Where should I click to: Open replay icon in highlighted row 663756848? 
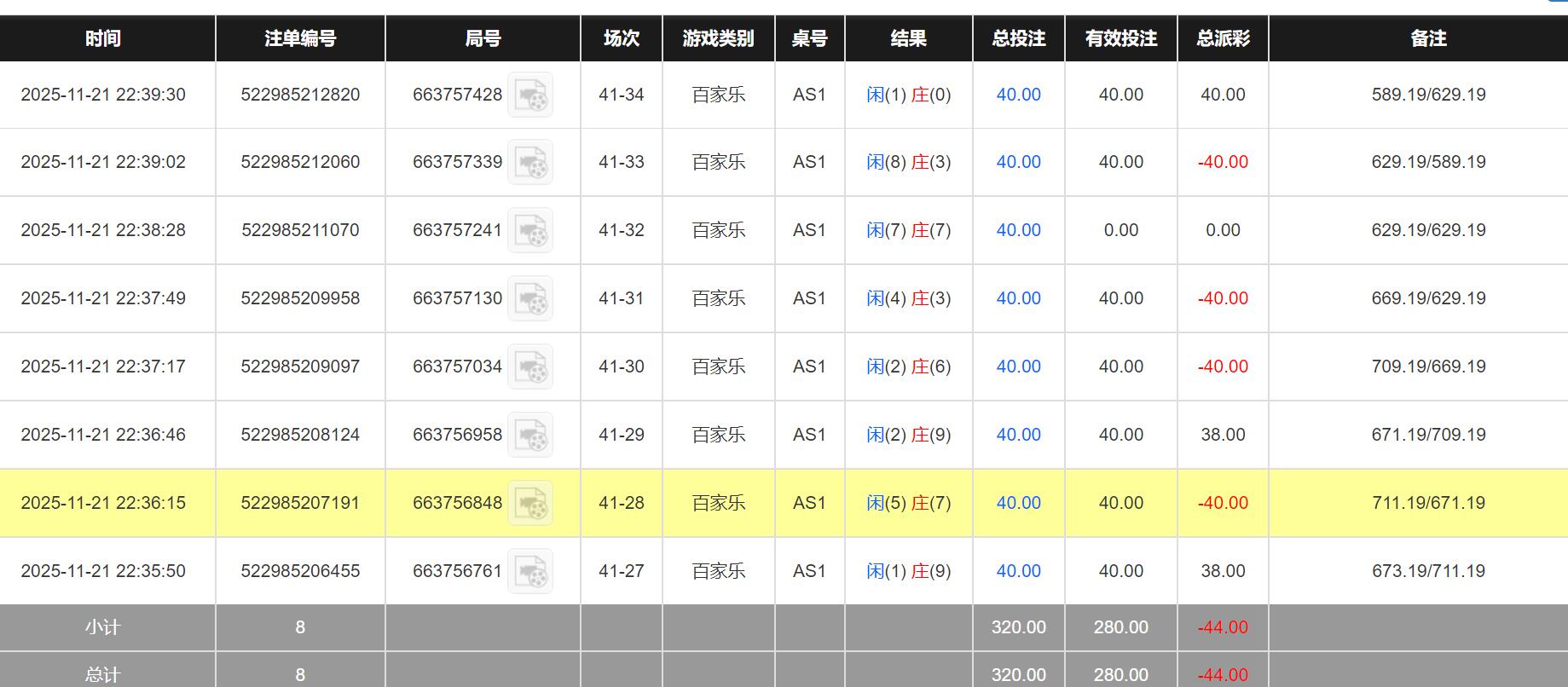pyautogui.click(x=530, y=503)
